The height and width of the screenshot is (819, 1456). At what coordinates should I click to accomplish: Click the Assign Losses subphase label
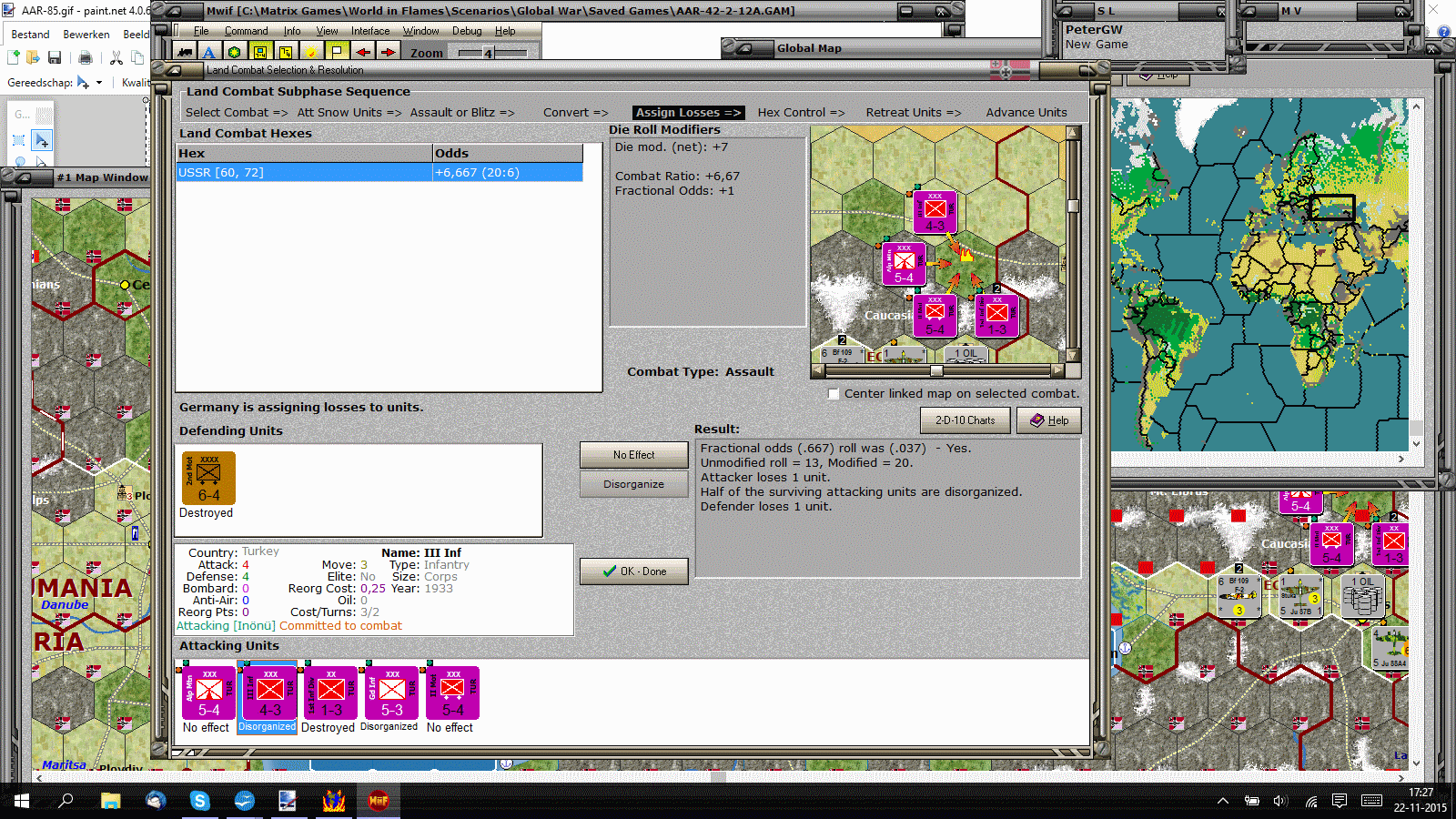point(688,113)
